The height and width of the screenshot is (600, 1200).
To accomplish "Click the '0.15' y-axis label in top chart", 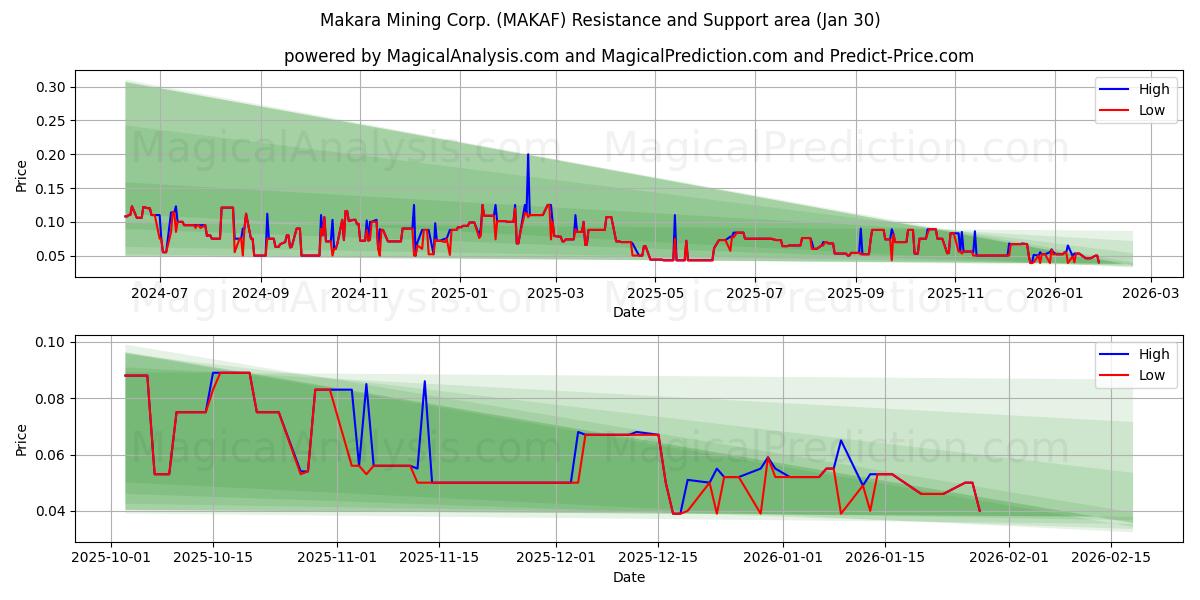I will tap(52, 189).
